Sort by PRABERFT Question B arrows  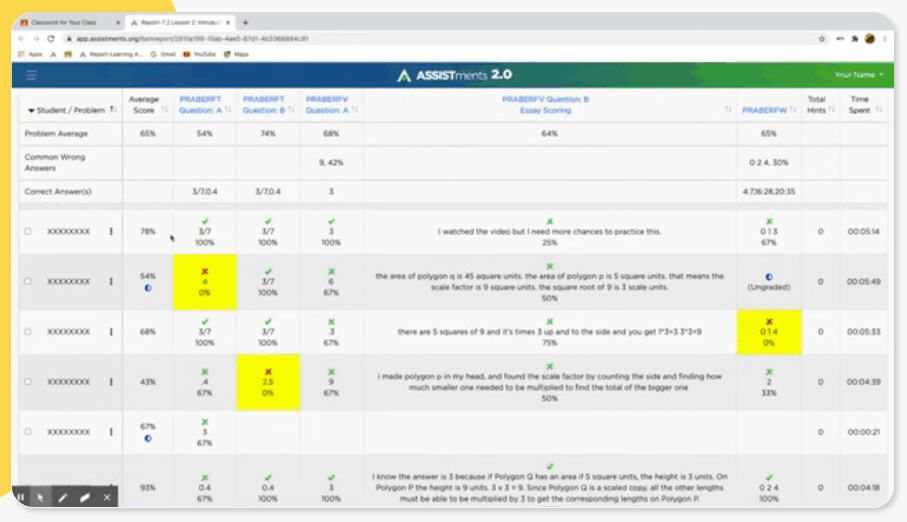[291, 109]
